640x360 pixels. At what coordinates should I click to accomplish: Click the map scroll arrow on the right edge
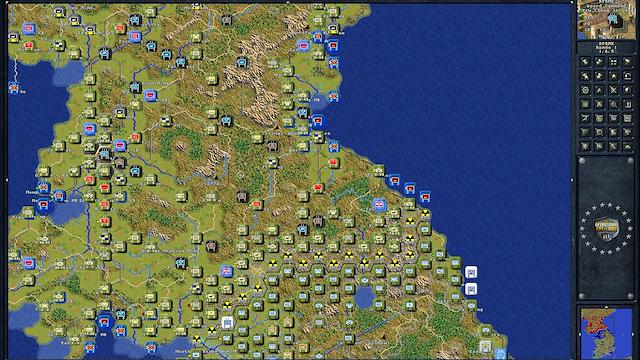pos(572,180)
